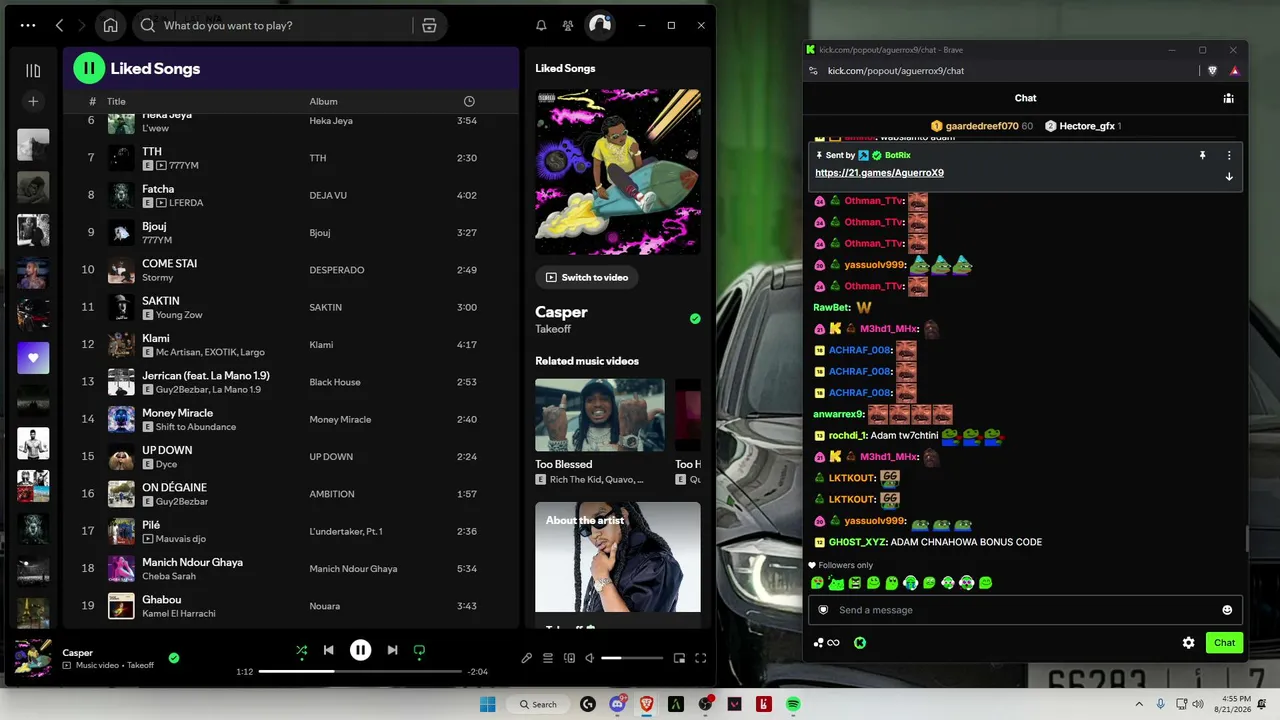Open Spotify notifications bell

(x=541, y=25)
